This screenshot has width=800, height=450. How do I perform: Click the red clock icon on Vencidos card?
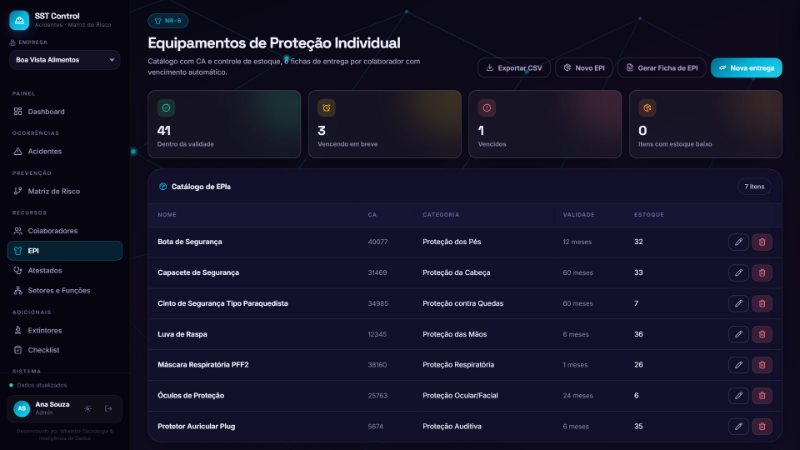pos(487,108)
